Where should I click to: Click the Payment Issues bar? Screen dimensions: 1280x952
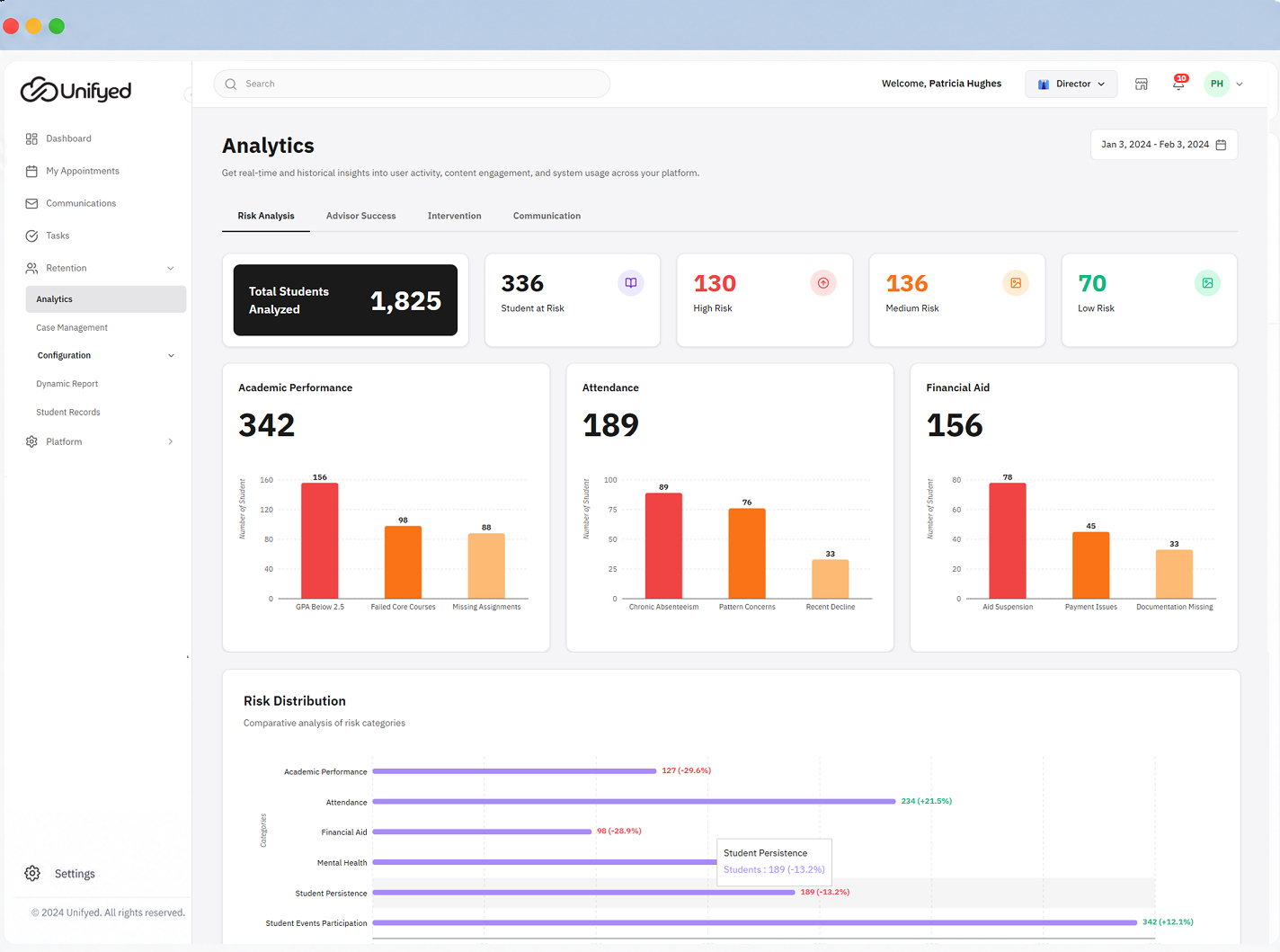[1091, 565]
